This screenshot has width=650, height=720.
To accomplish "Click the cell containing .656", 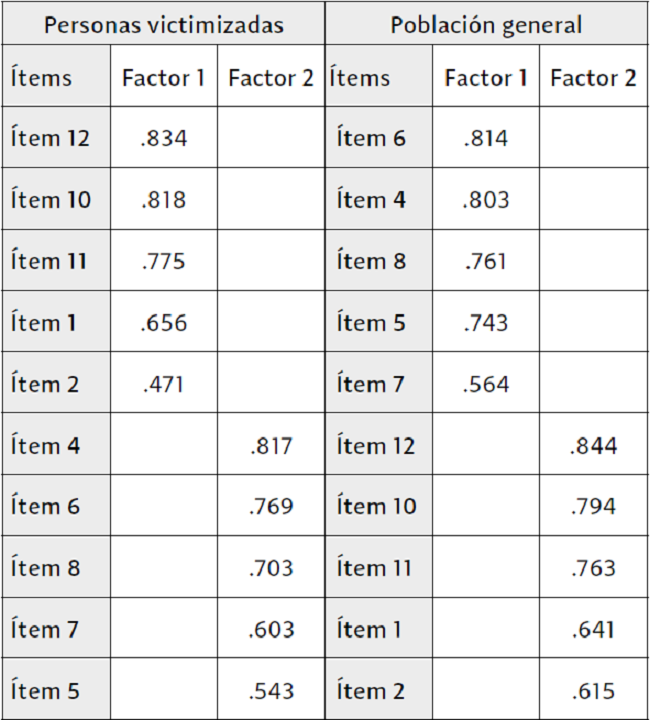I will (x=164, y=323).
